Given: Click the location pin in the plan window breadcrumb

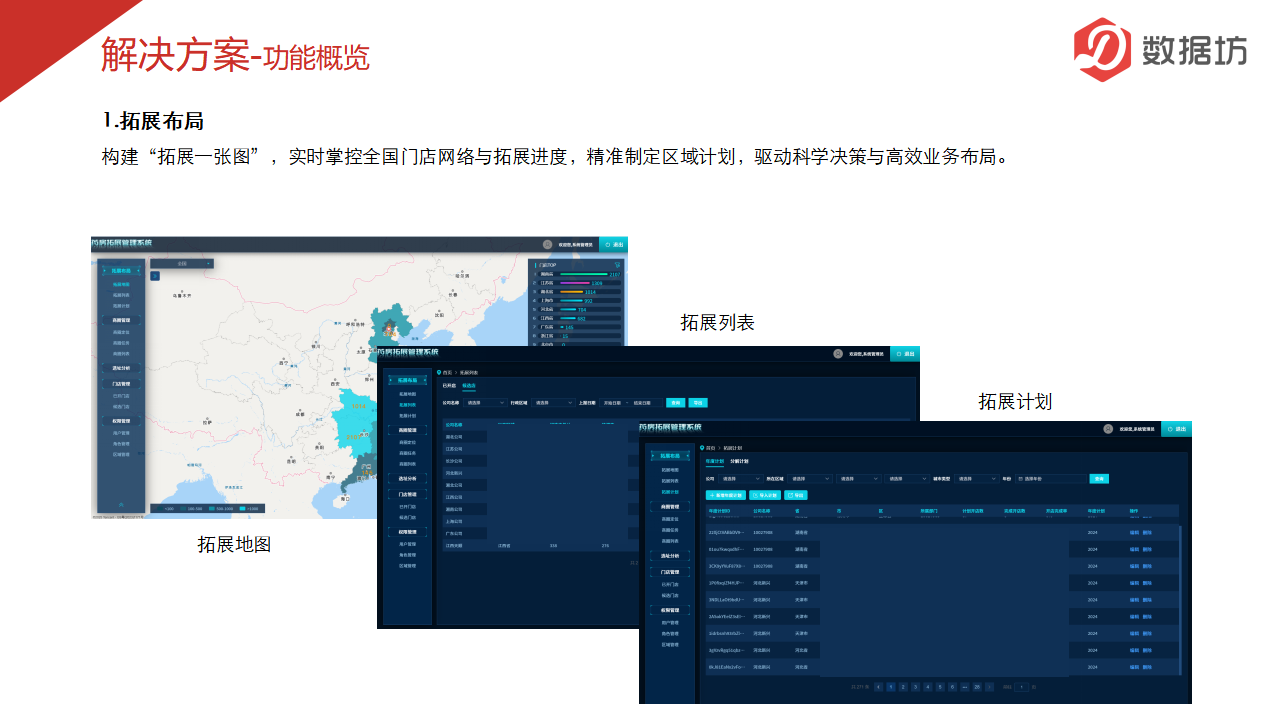Looking at the screenshot, I should point(702,448).
